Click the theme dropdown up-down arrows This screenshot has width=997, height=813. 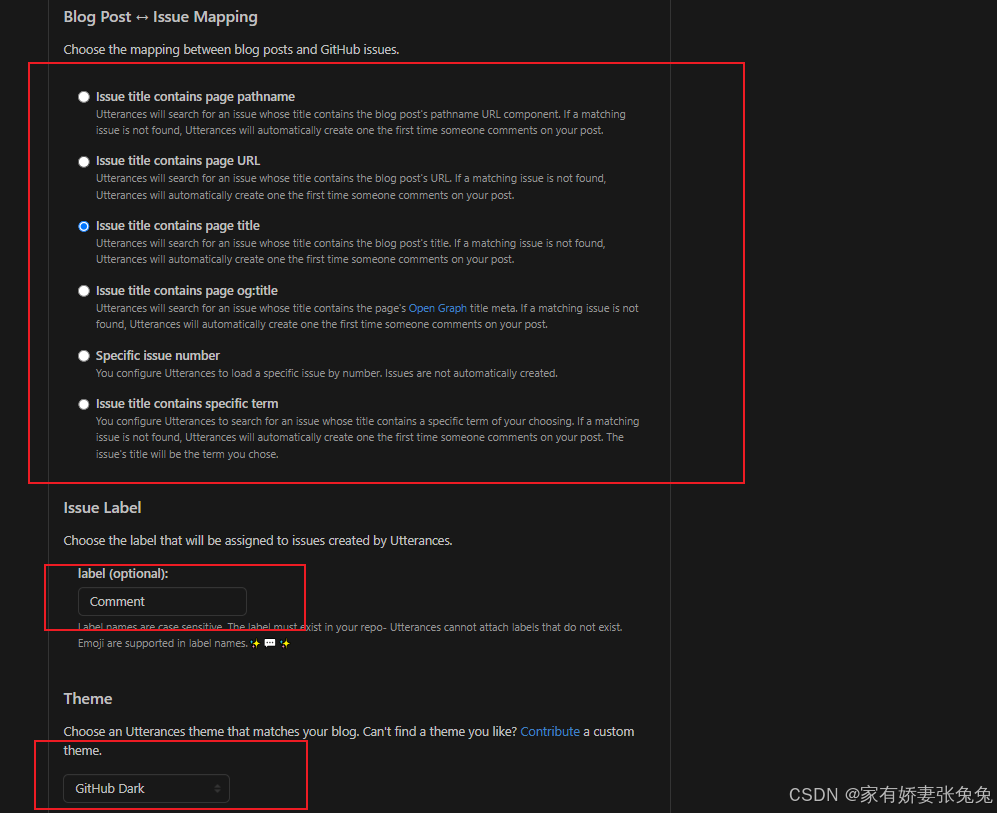[x=217, y=788]
